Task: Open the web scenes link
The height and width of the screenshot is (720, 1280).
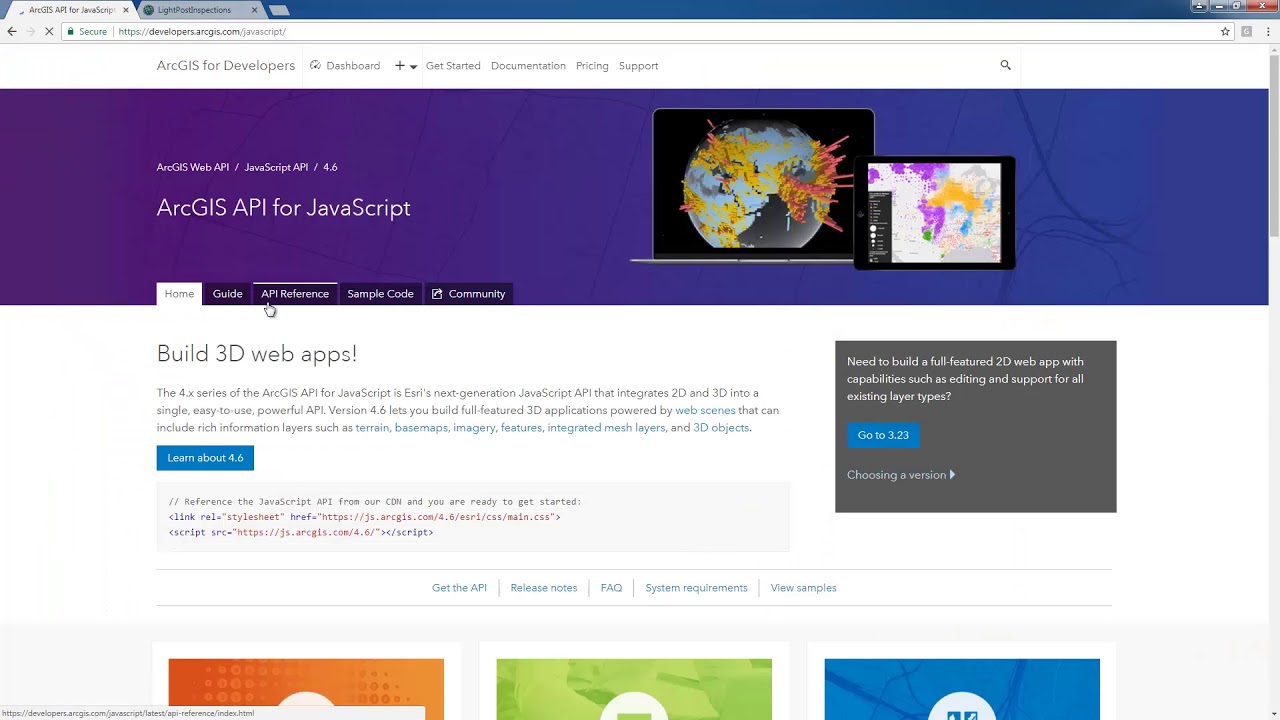Action: [x=705, y=411]
